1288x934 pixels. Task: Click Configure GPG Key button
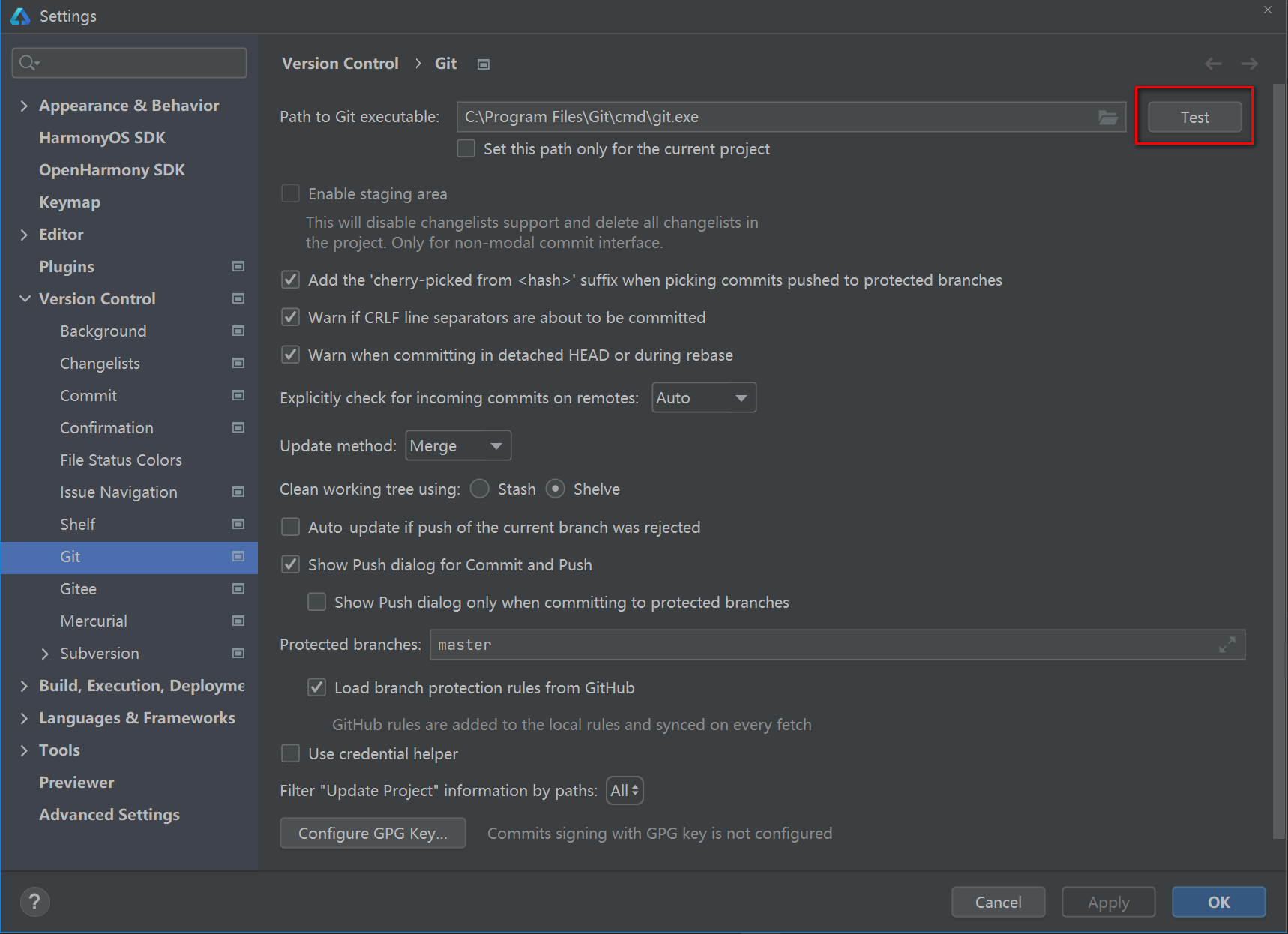click(373, 833)
